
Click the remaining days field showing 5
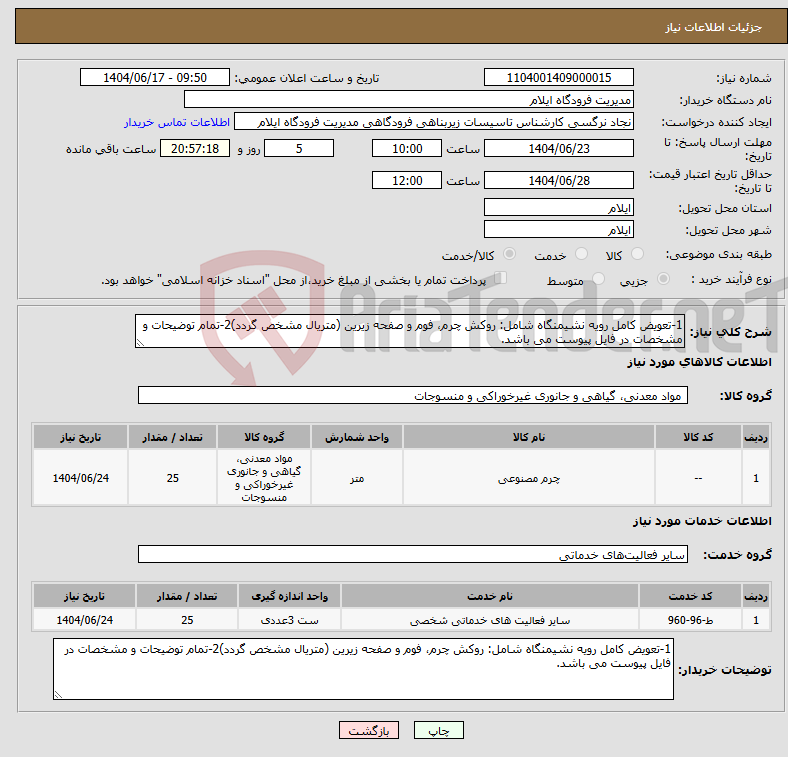(x=299, y=148)
